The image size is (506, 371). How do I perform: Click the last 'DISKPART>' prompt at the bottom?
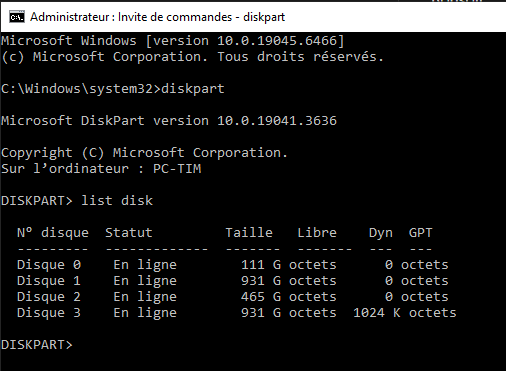[37, 345]
